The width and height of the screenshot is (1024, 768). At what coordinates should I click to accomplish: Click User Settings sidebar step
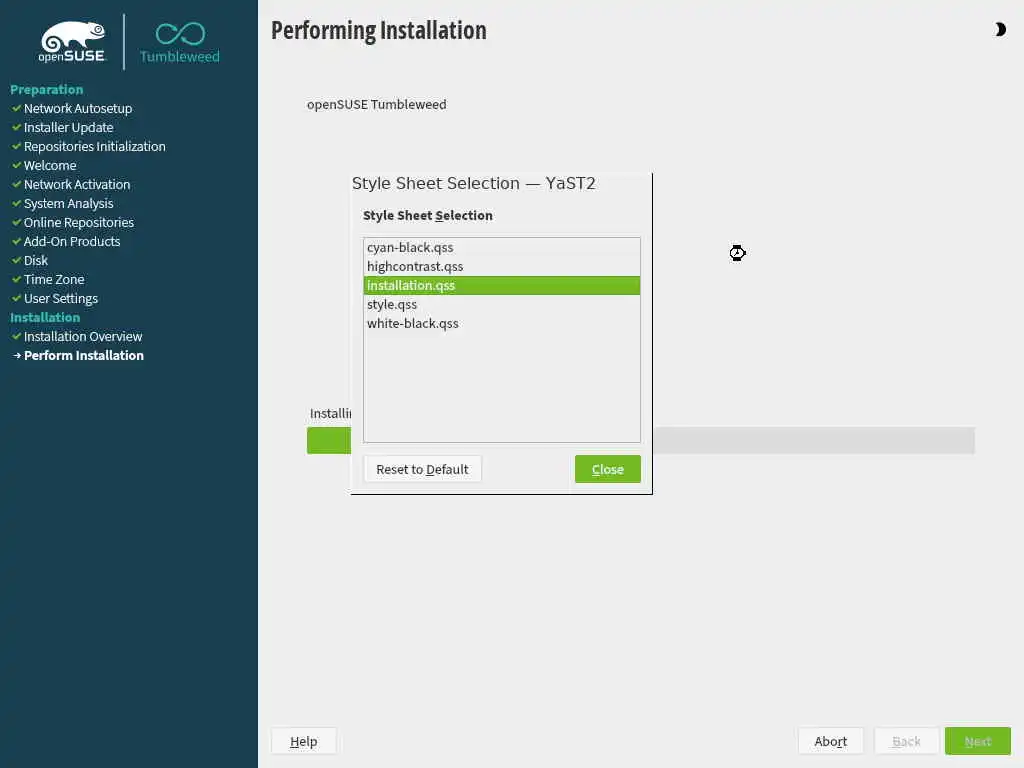tap(61, 298)
